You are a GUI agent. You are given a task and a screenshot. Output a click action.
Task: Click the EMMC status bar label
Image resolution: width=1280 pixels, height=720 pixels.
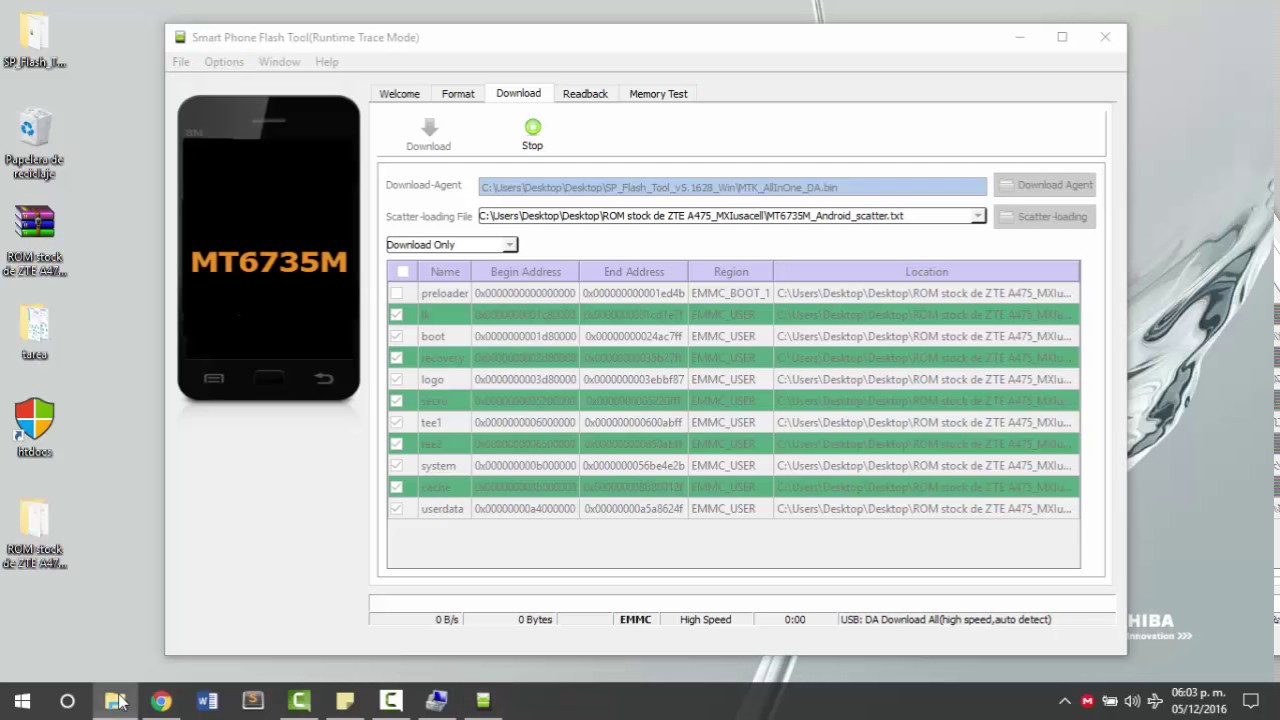point(635,620)
